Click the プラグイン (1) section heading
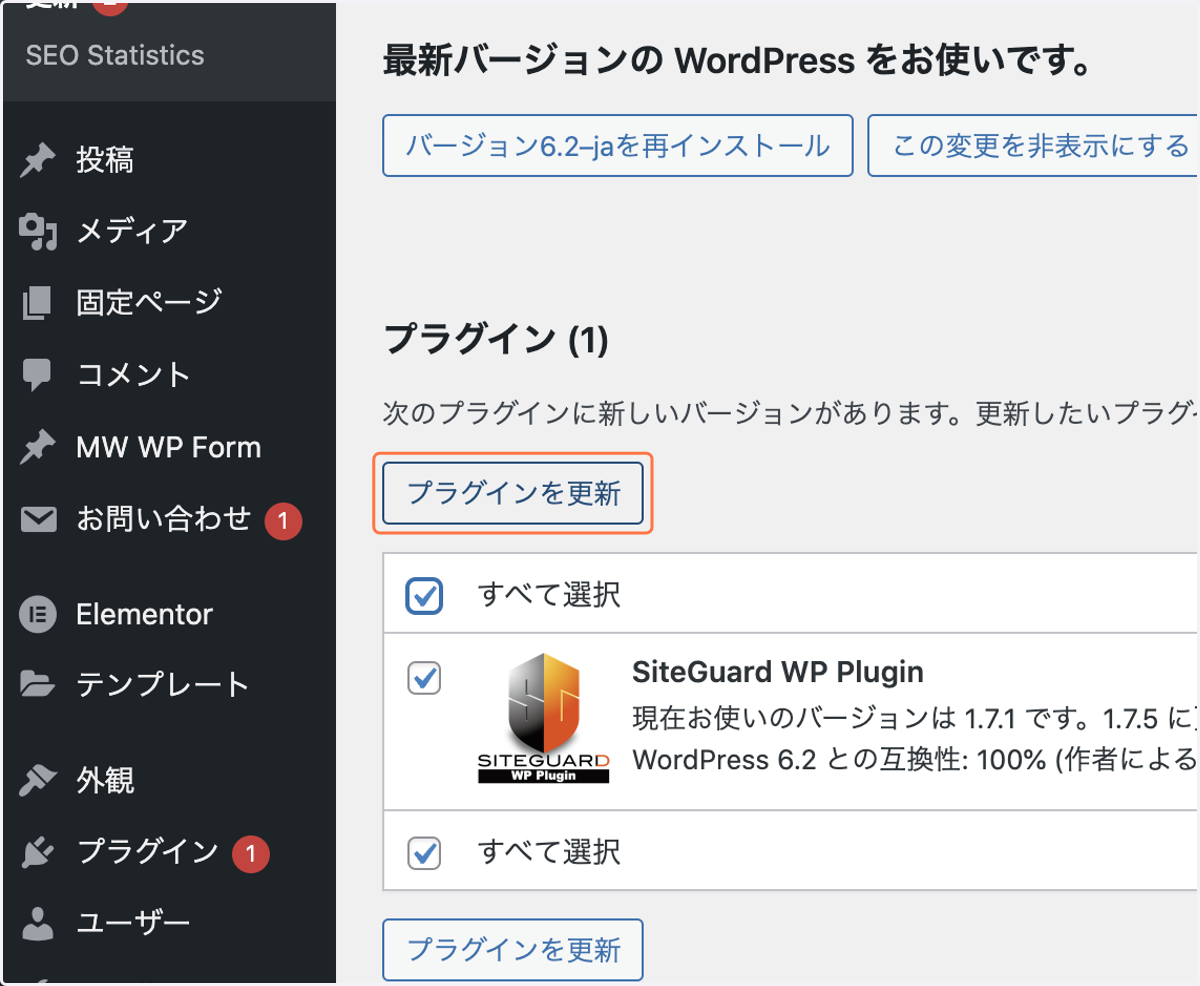Viewport: 1200px width, 986px height. [496, 340]
